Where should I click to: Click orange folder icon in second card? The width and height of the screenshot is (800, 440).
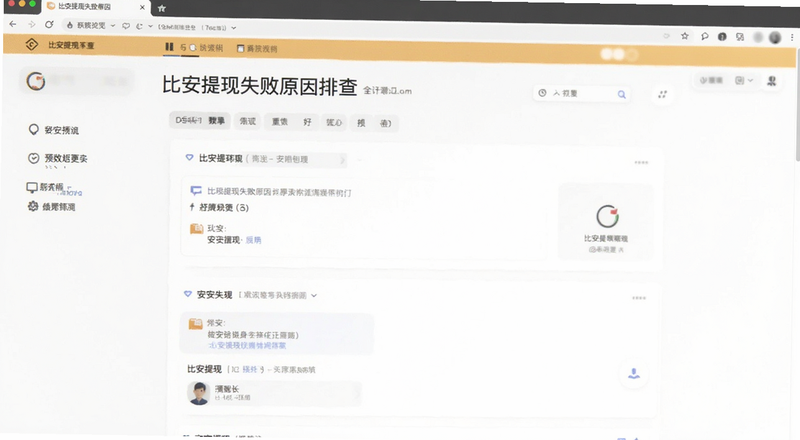pyautogui.click(x=196, y=324)
